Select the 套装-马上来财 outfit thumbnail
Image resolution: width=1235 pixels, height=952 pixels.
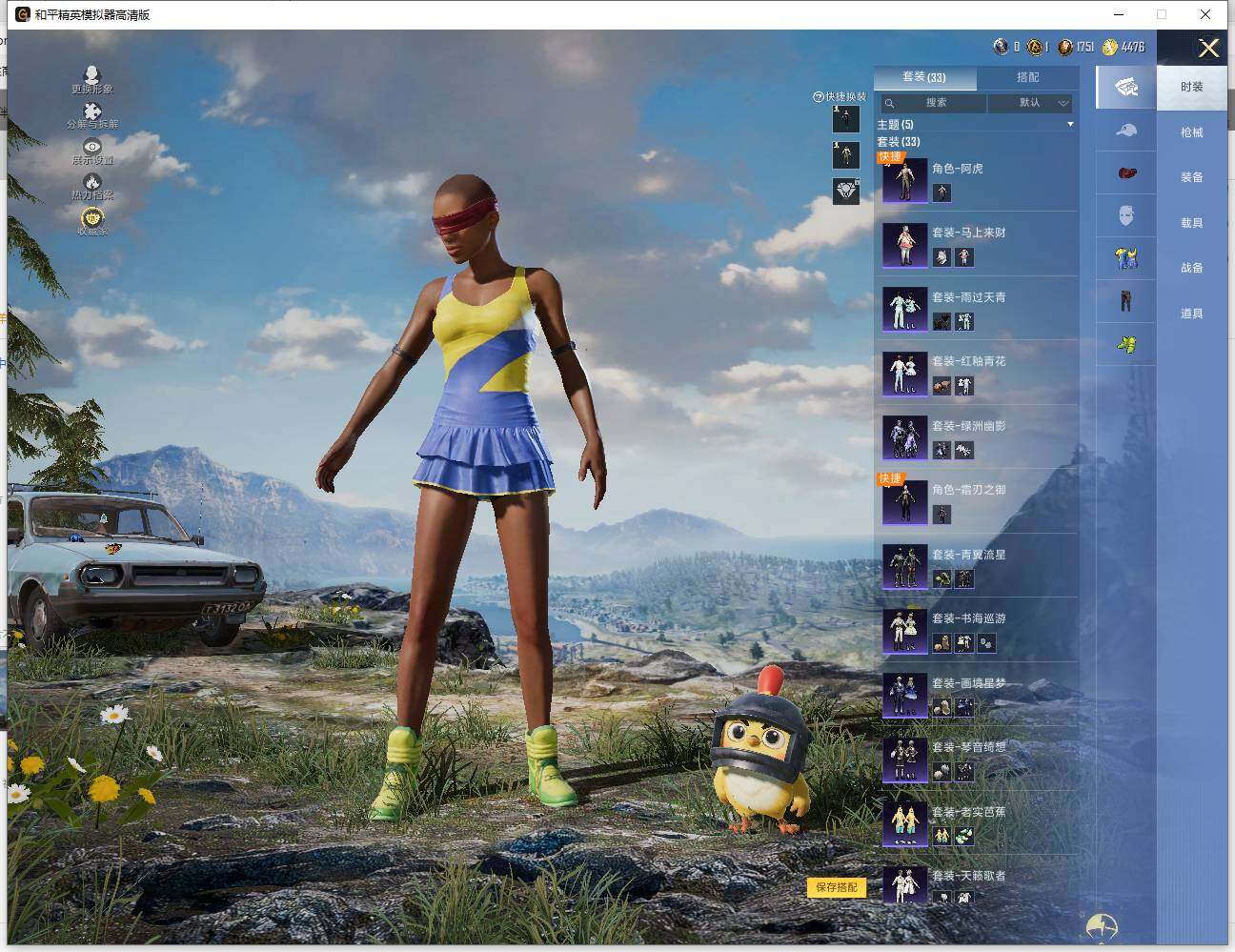click(x=904, y=245)
